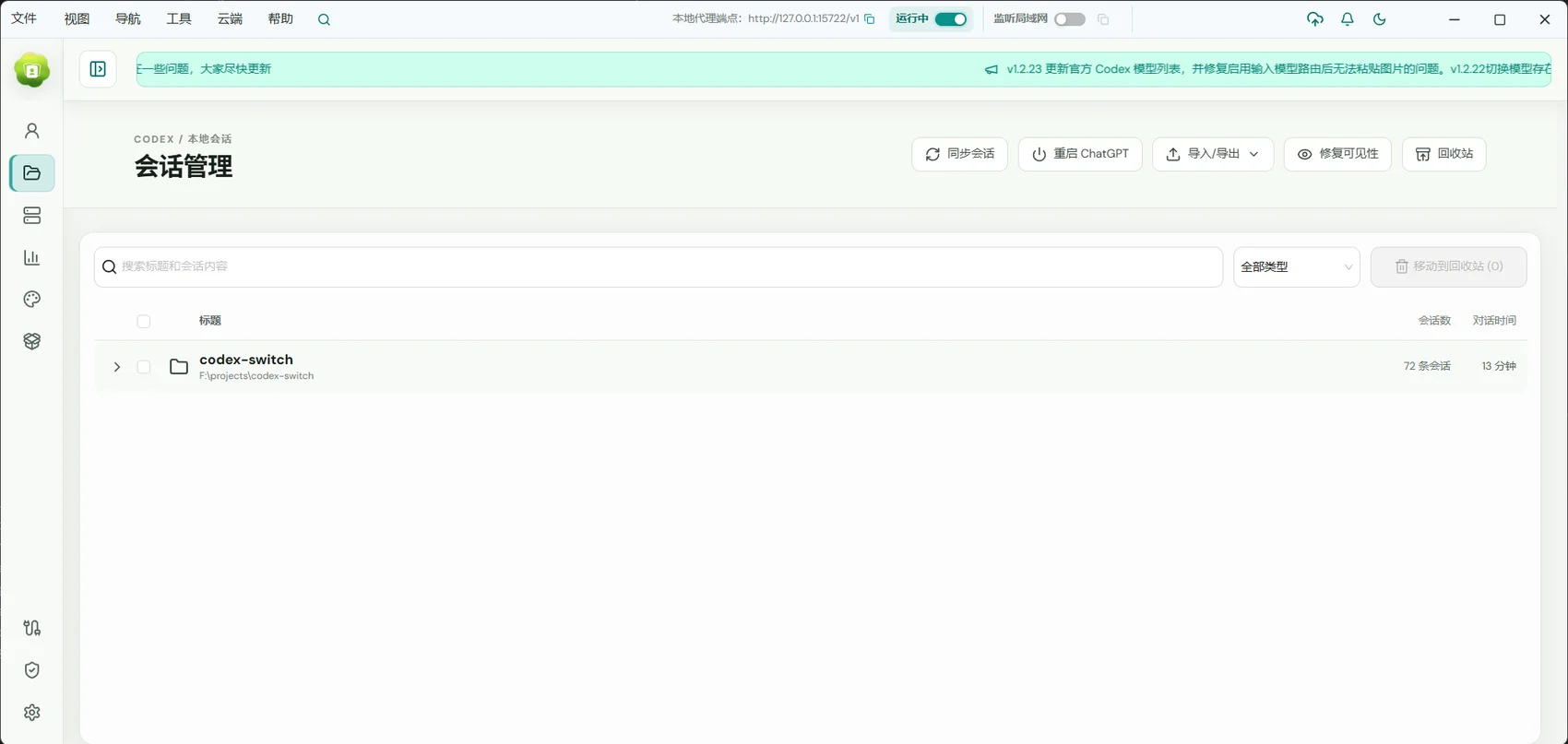This screenshot has width=1568, height=744.
Task: Check the codex-switch row checkbox
Action: coord(143,367)
